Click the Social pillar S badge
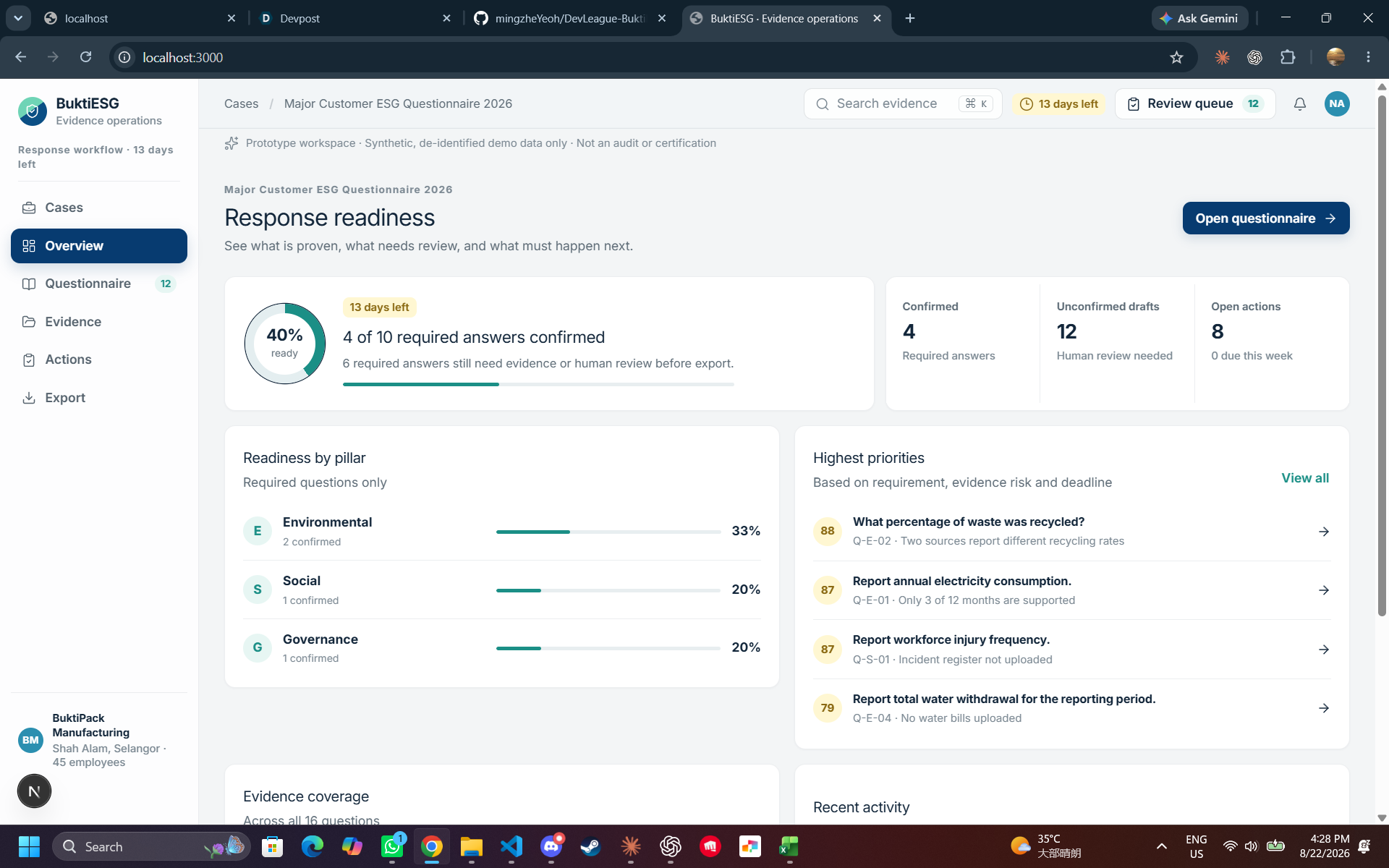Screen dimensions: 1389x868 tap(258, 590)
